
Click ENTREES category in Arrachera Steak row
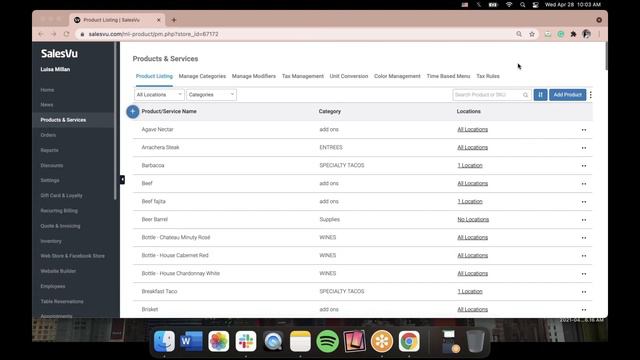click(x=331, y=147)
